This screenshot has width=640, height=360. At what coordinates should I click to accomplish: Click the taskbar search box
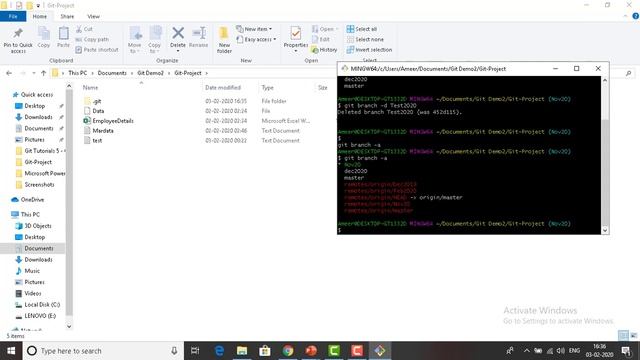pyautogui.click(x=103, y=351)
